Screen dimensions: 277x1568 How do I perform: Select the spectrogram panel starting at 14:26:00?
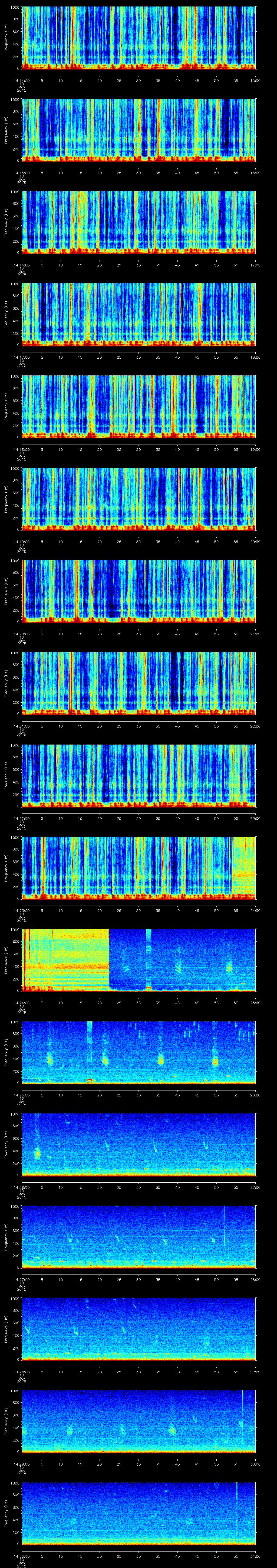tap(139, 1144)
